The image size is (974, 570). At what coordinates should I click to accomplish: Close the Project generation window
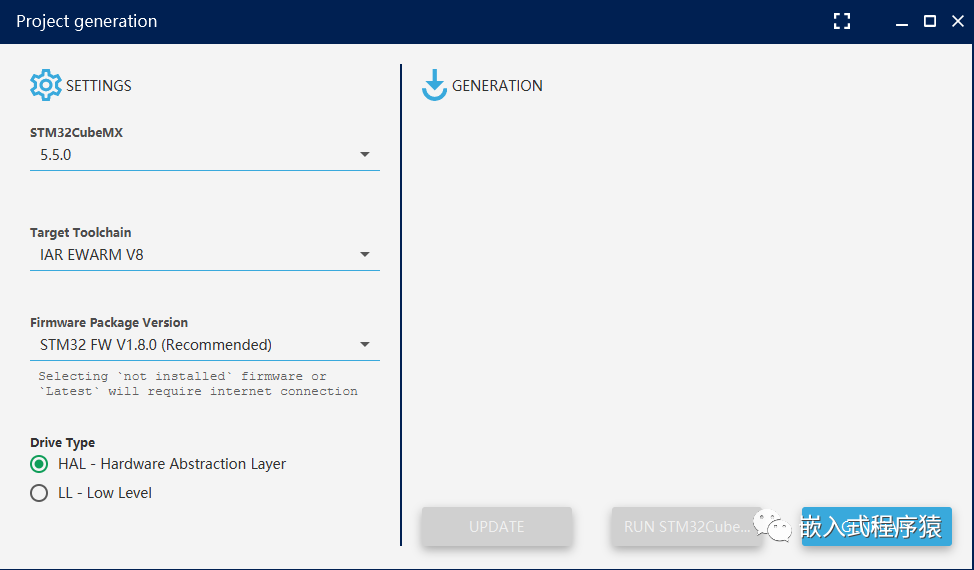[958, 21]
